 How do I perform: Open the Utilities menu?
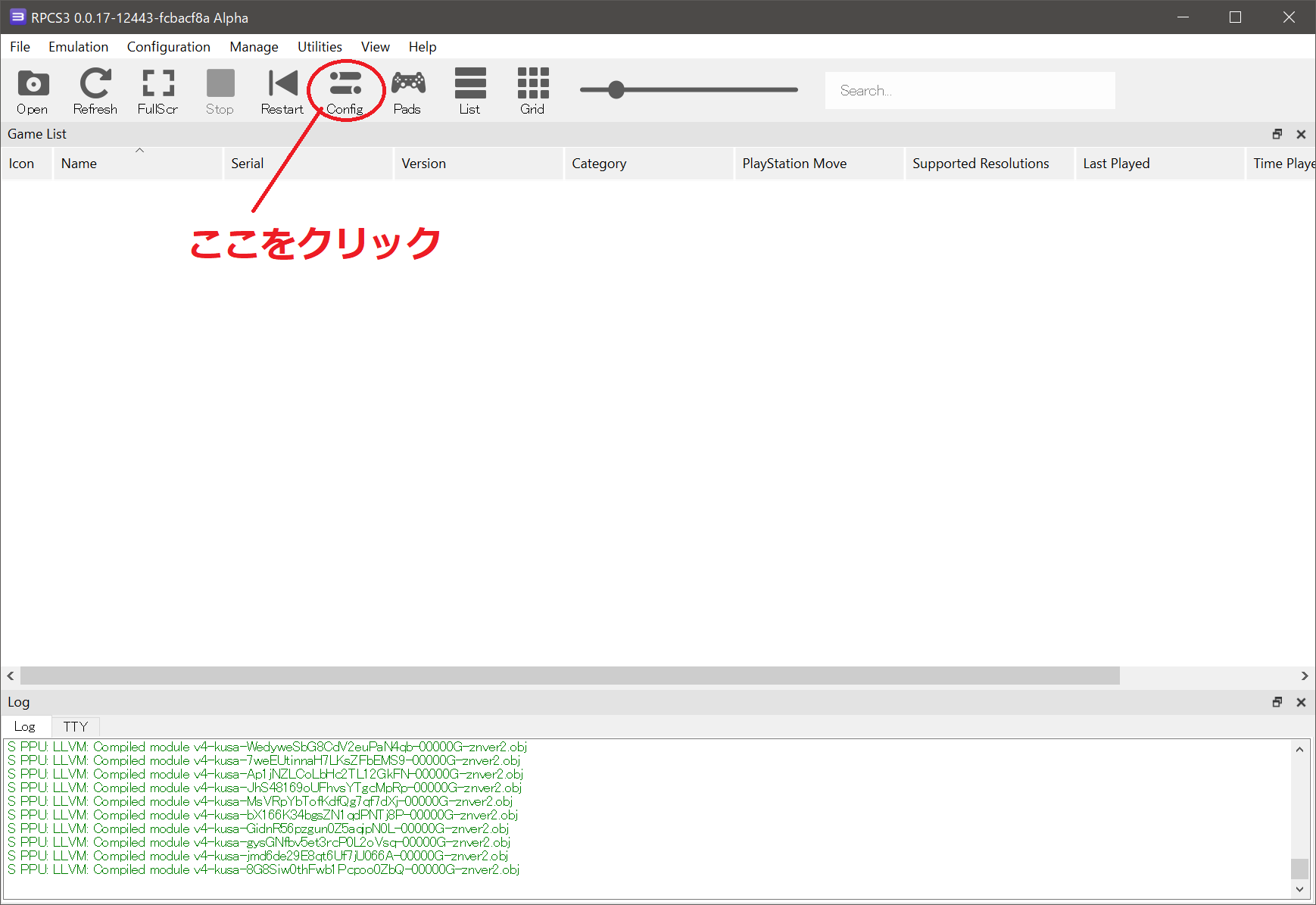(320, 47)
